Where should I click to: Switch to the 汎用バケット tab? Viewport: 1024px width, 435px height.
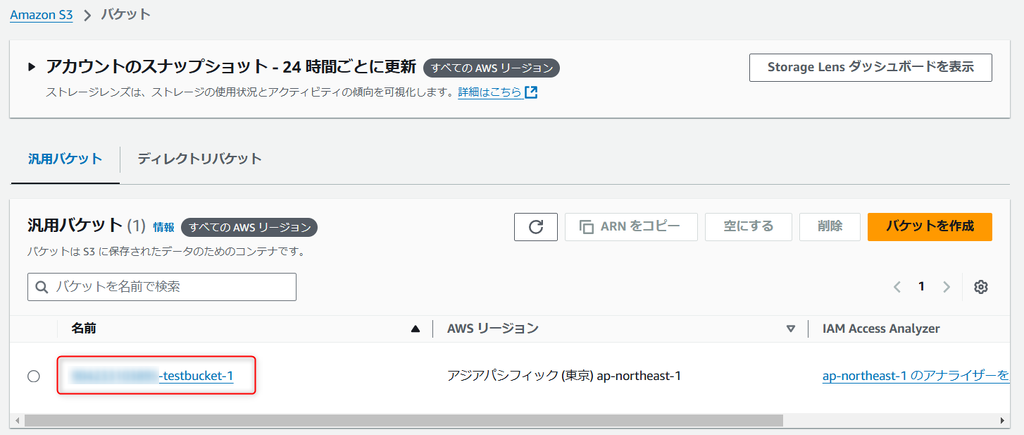(x=65, y=159)
